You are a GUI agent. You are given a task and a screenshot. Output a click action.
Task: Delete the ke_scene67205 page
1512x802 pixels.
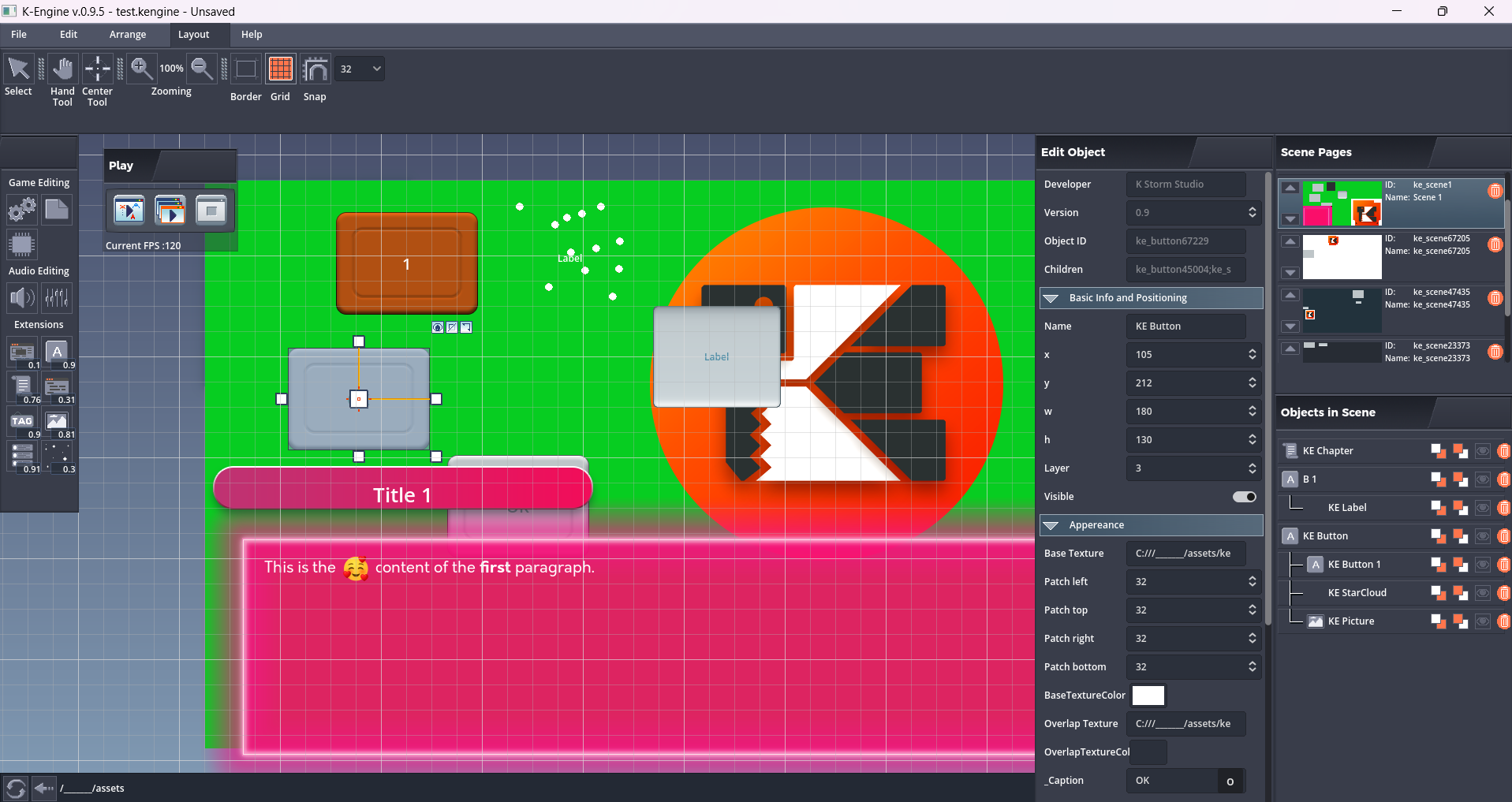click(x=1495, y=244)
